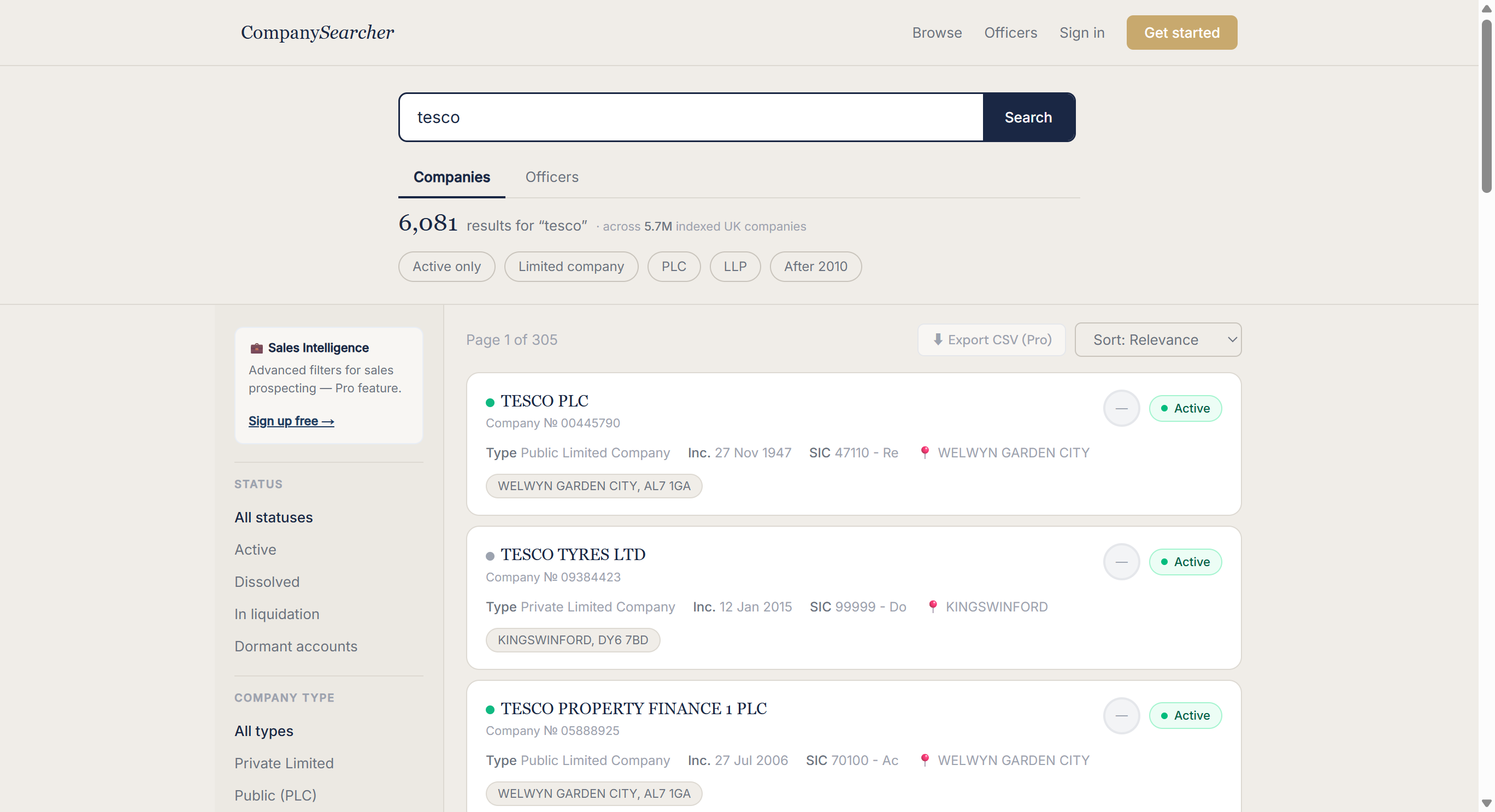The image size is (1495, 812).
Task: Toggle the Limited company filter chip
Action: (571, 267)
